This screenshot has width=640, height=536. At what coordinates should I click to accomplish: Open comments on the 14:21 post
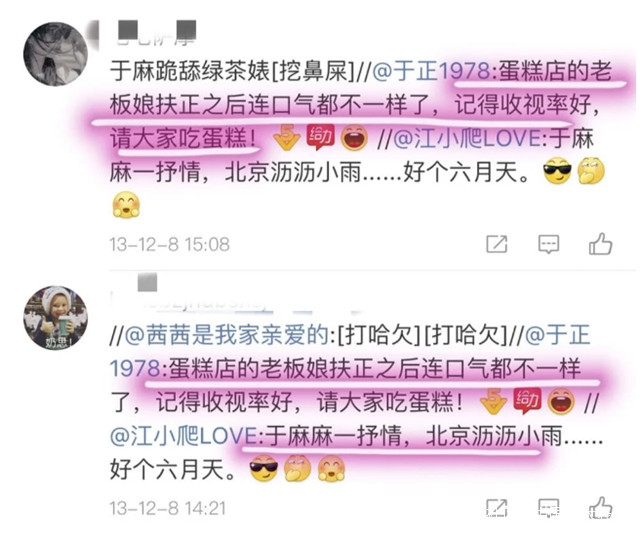pyautogui.click(x=548, y=508)
